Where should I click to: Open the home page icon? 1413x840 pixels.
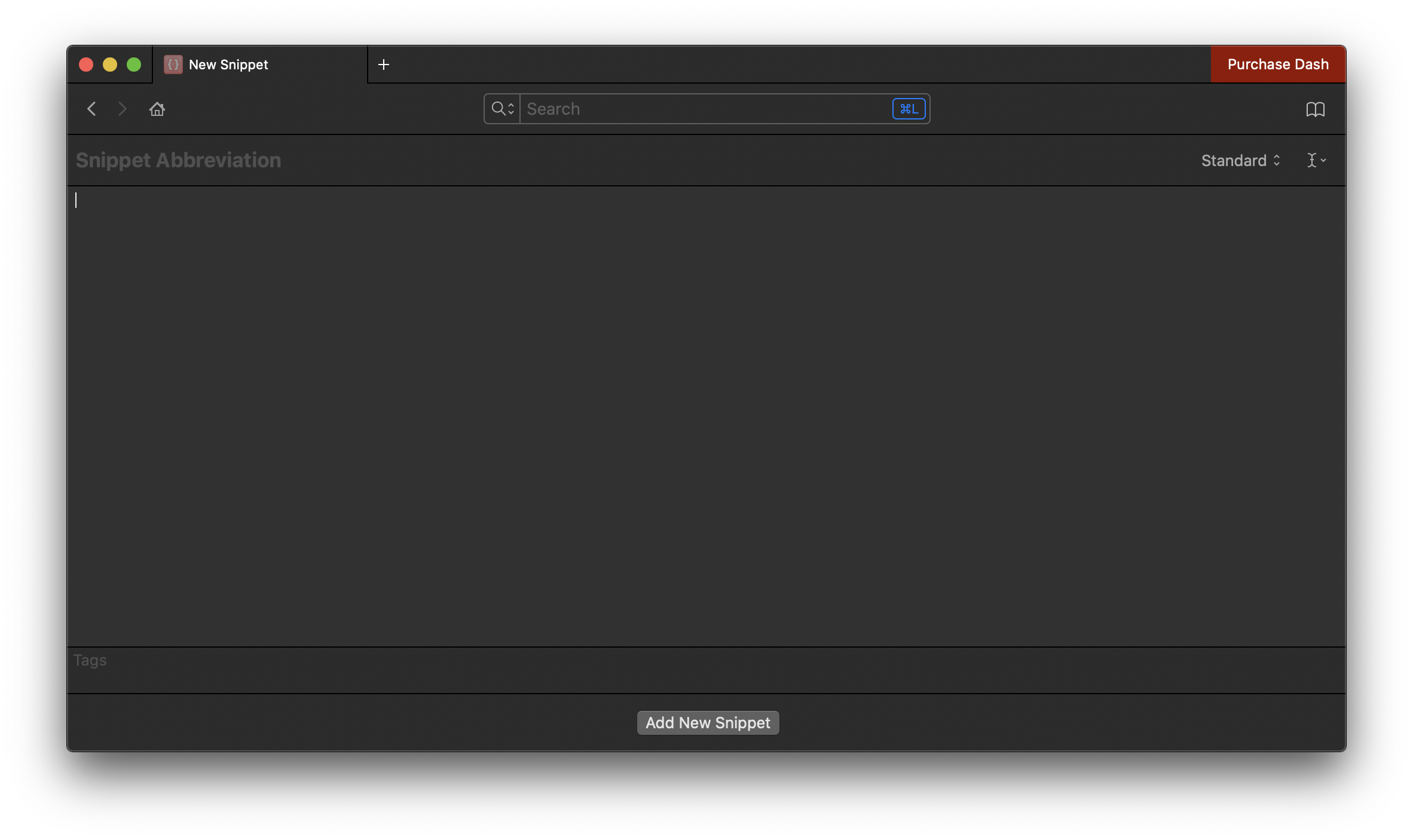[157, 109]
